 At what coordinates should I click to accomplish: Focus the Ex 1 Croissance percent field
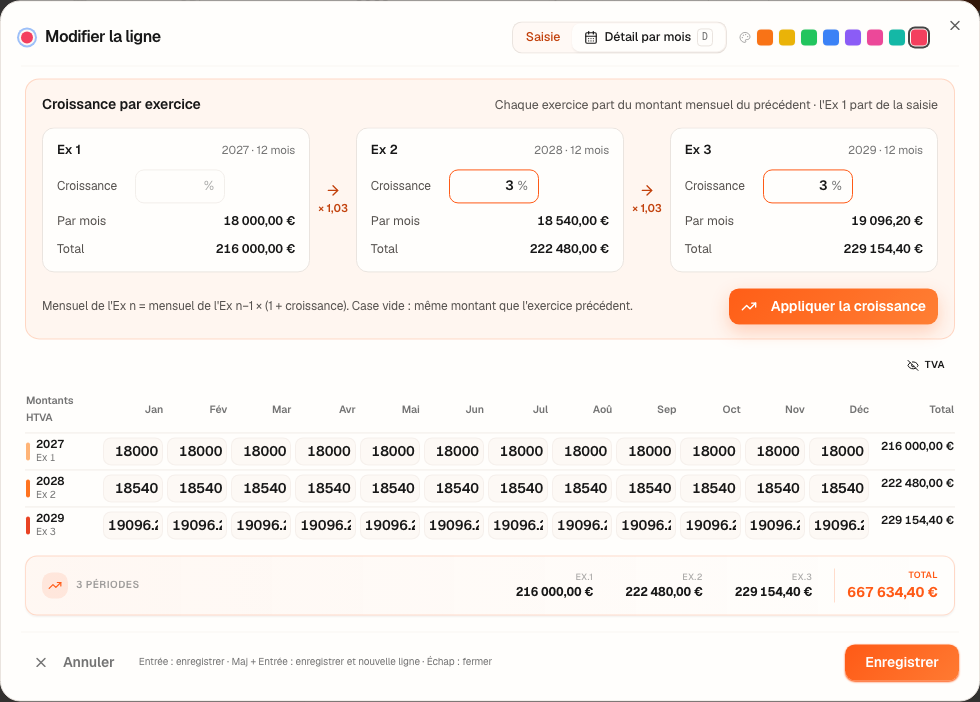pyautogui.click(x=180, y=186)
